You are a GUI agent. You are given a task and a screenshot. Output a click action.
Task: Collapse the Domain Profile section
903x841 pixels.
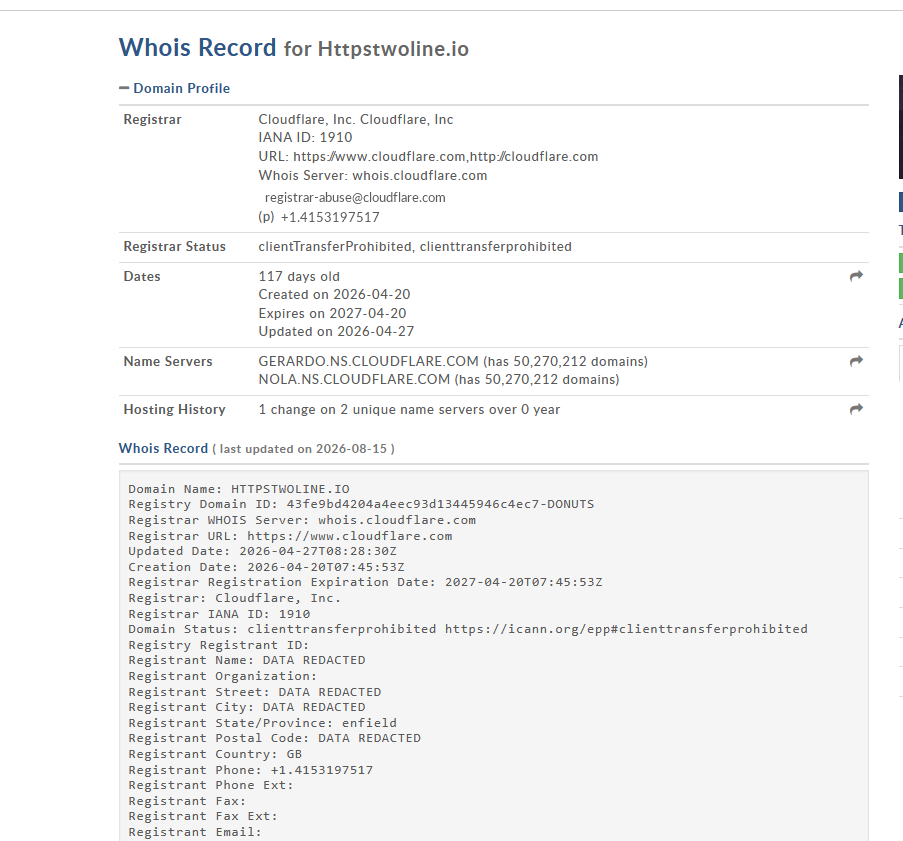click(x=174, y=88)
